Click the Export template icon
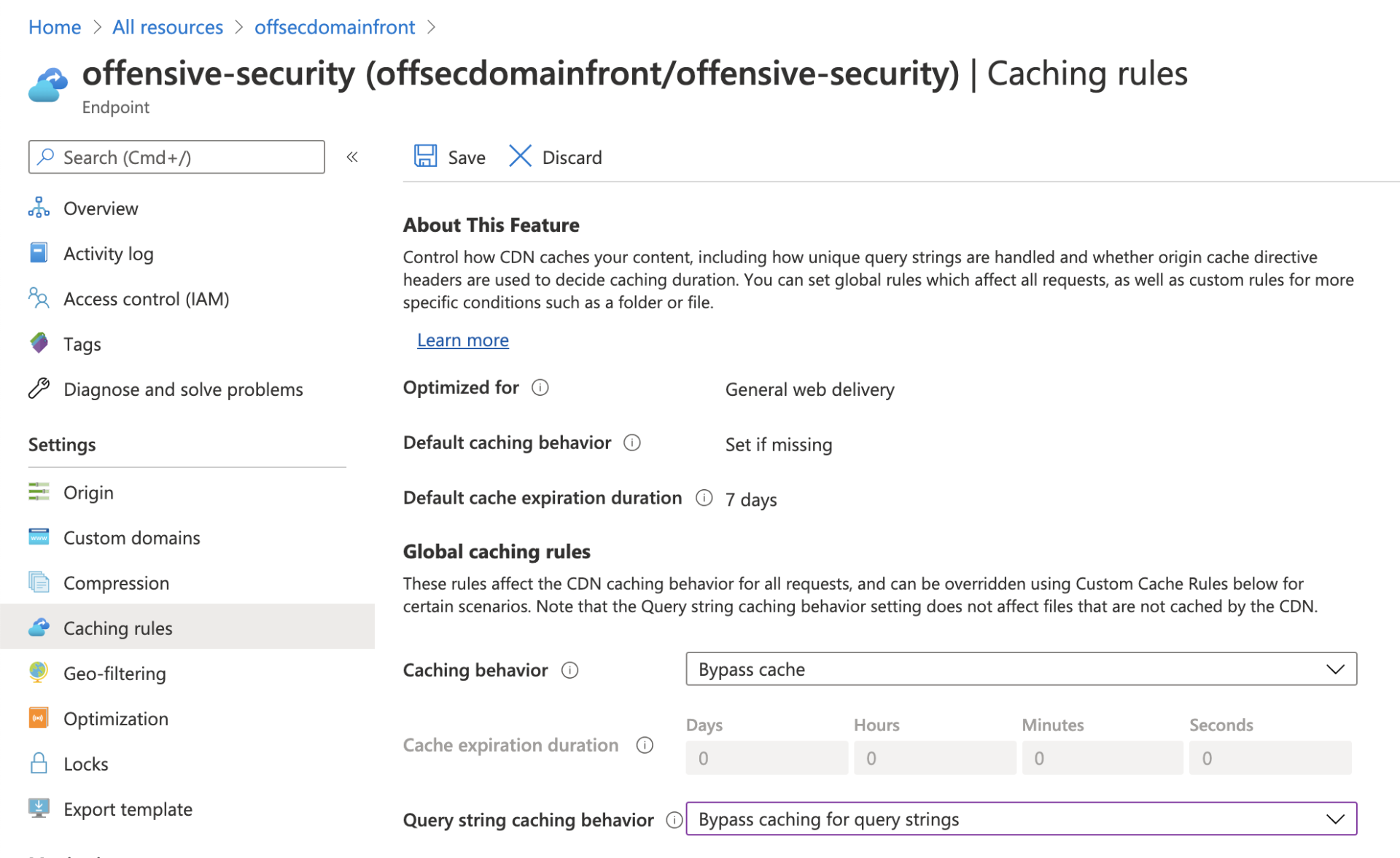 pyautogui.click(x=39, y=808)
